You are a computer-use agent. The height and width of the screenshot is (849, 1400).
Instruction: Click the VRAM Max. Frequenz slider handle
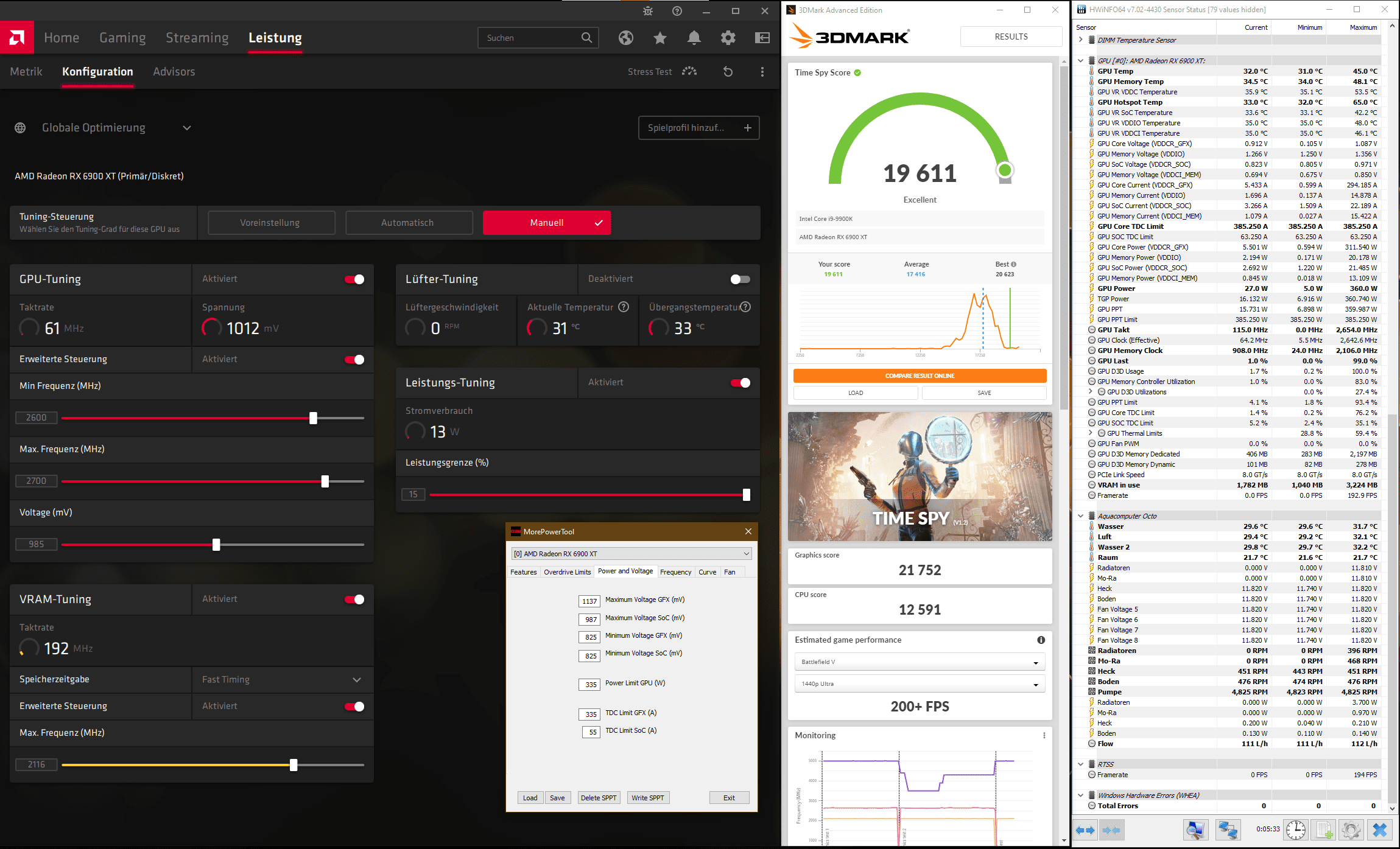pyautogui.click(x=294, y=765)
